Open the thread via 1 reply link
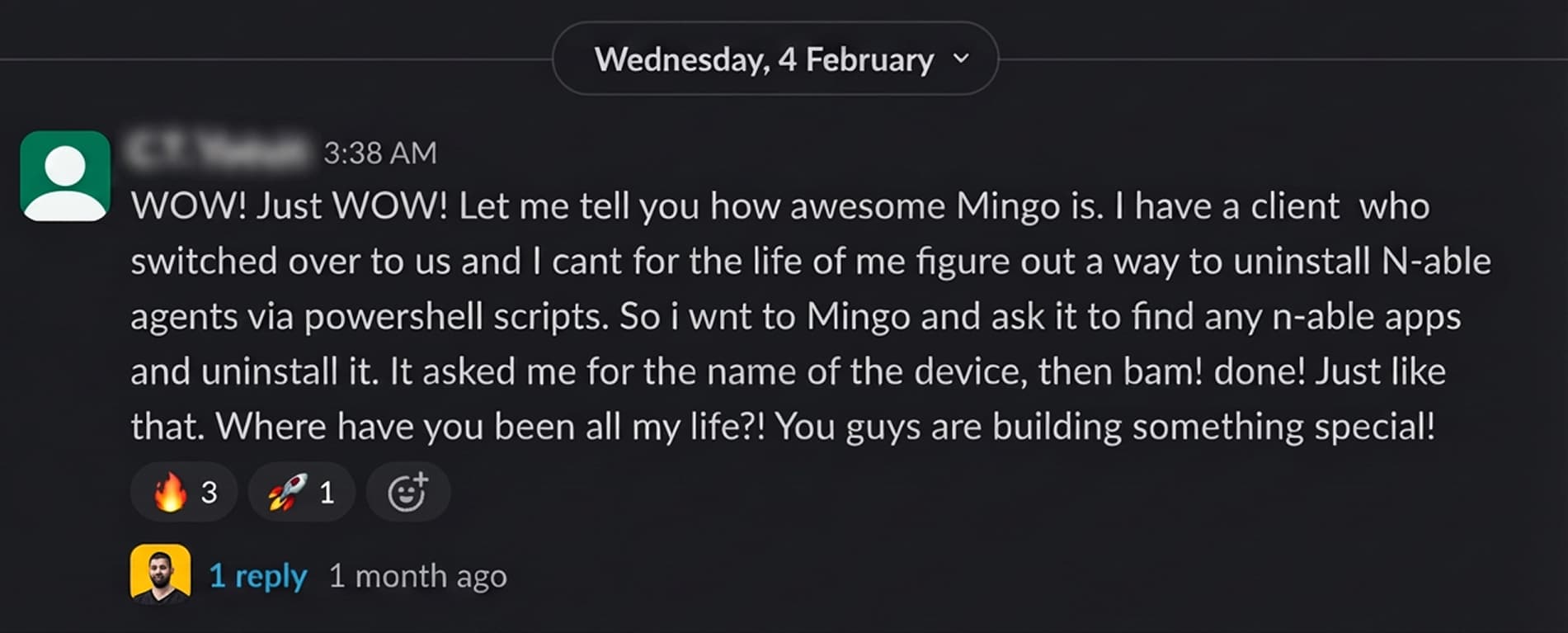This screenshot has width=1568, height=633. (257, 575)
